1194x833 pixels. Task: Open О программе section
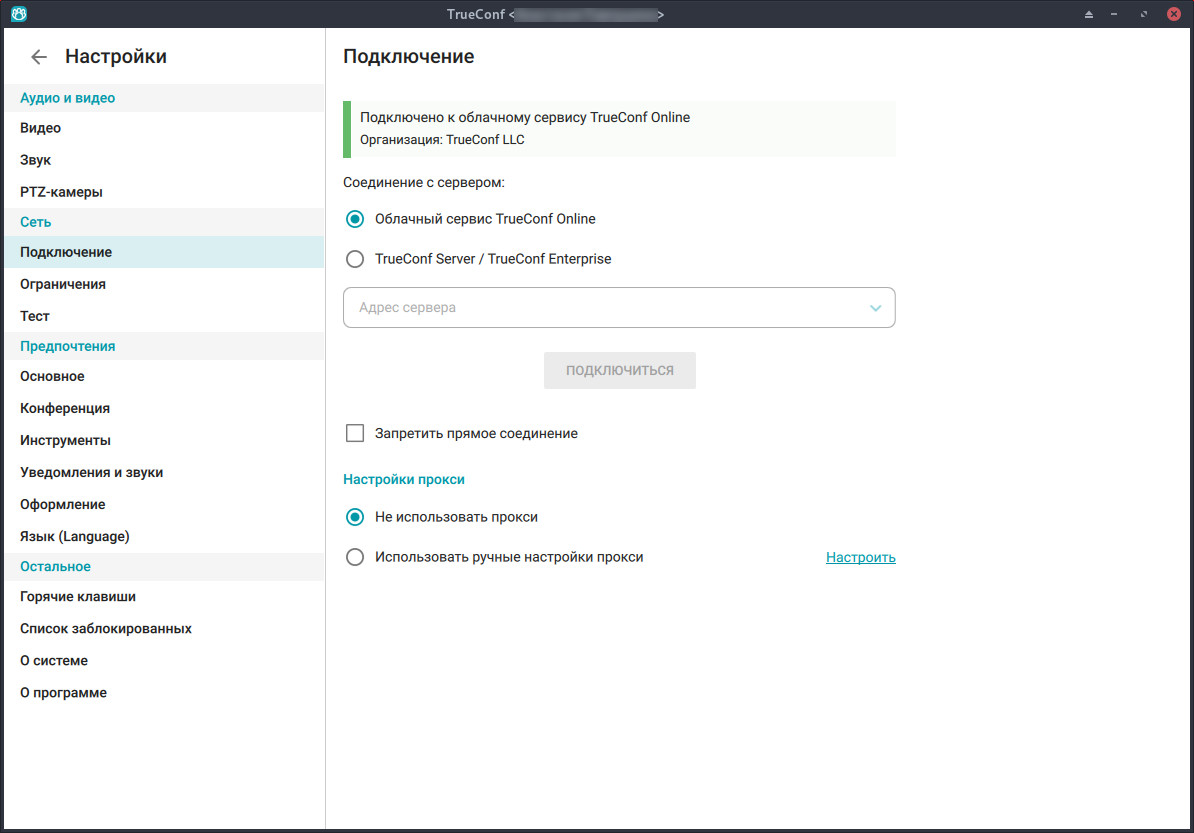[164, 692]
